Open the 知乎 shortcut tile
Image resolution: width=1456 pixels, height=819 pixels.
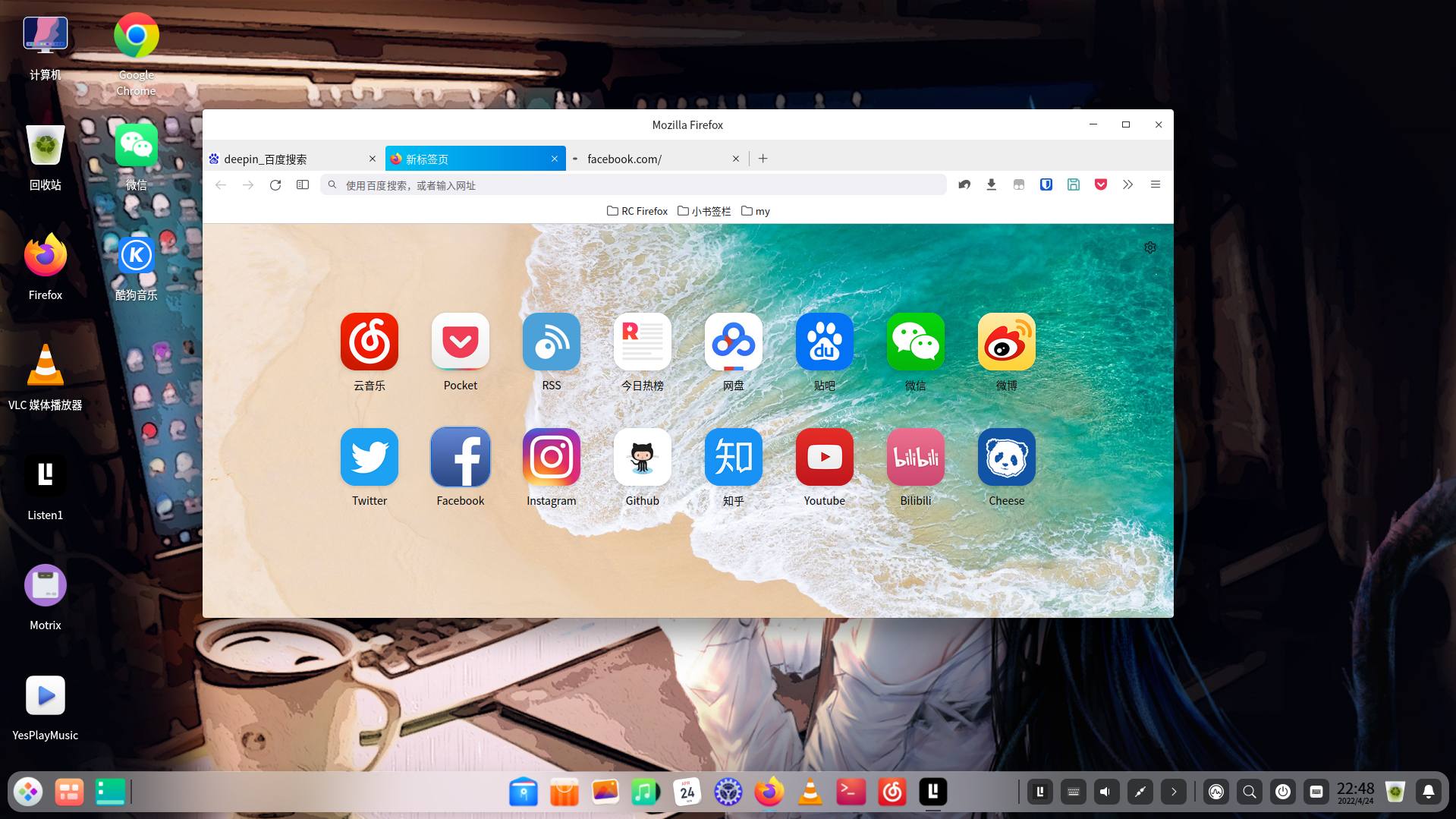(x=734, y=457)
